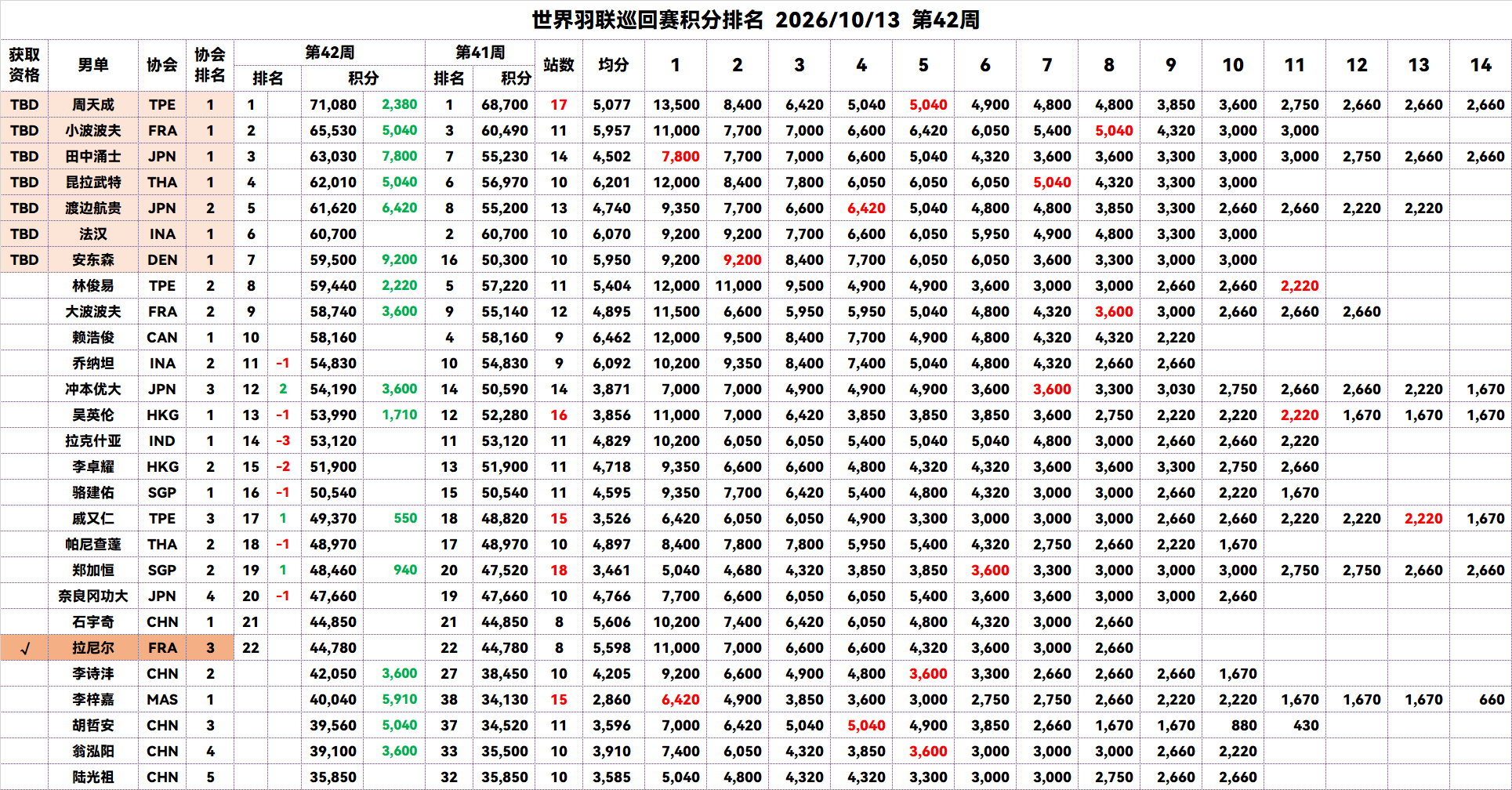
Task: Click player name 吴英伦
Action: click(93, 415)
